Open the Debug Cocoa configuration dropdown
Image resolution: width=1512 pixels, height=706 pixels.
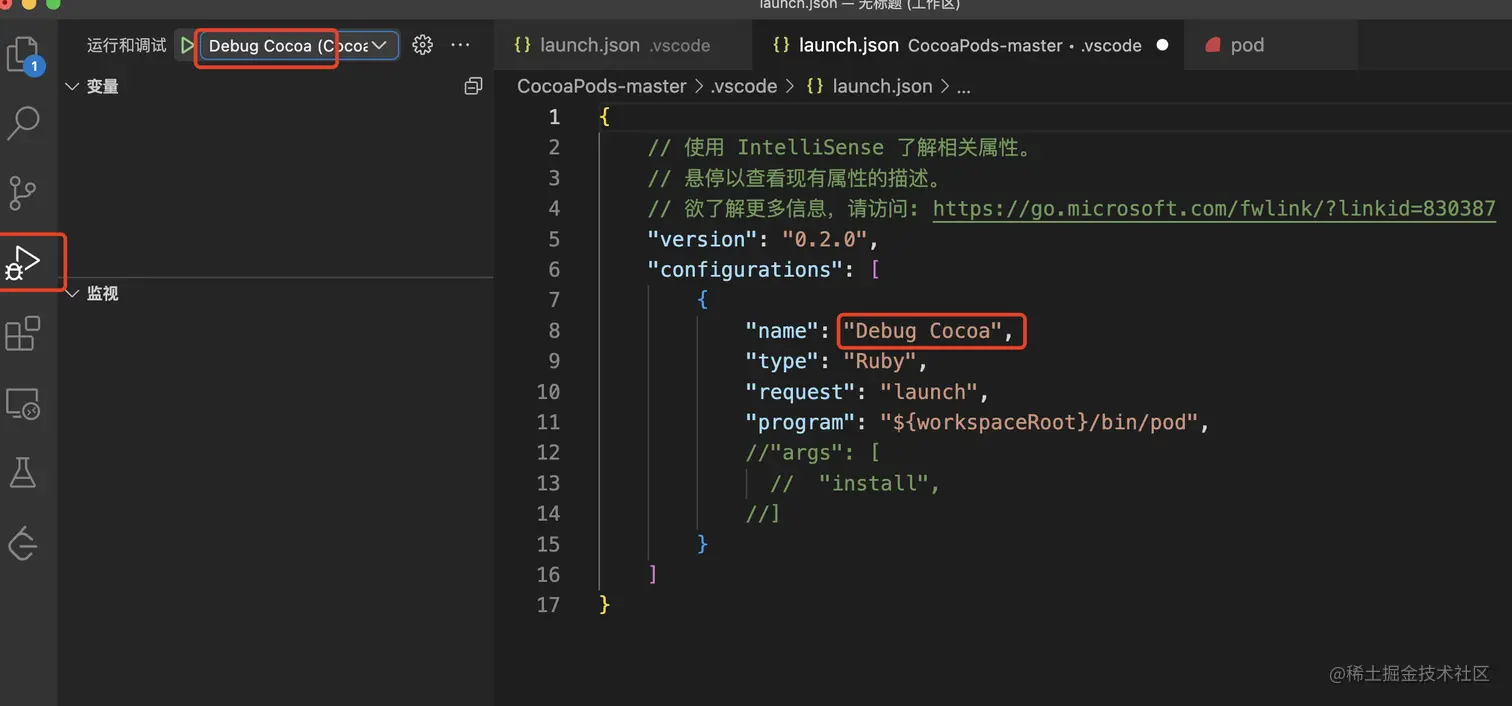[x=300, y=45]
